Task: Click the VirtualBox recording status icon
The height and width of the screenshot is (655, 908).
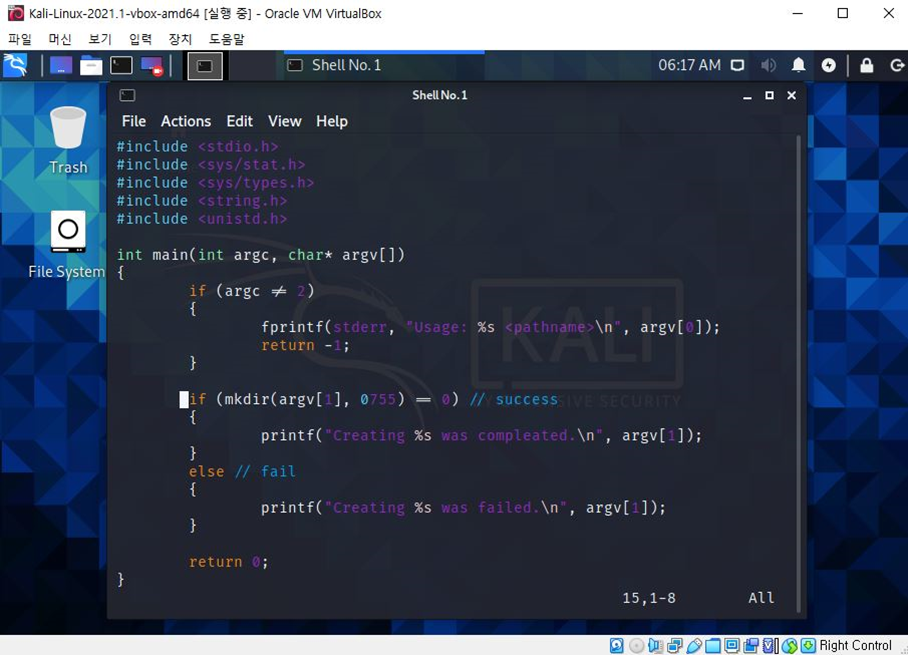Action: tap(750, 645)
